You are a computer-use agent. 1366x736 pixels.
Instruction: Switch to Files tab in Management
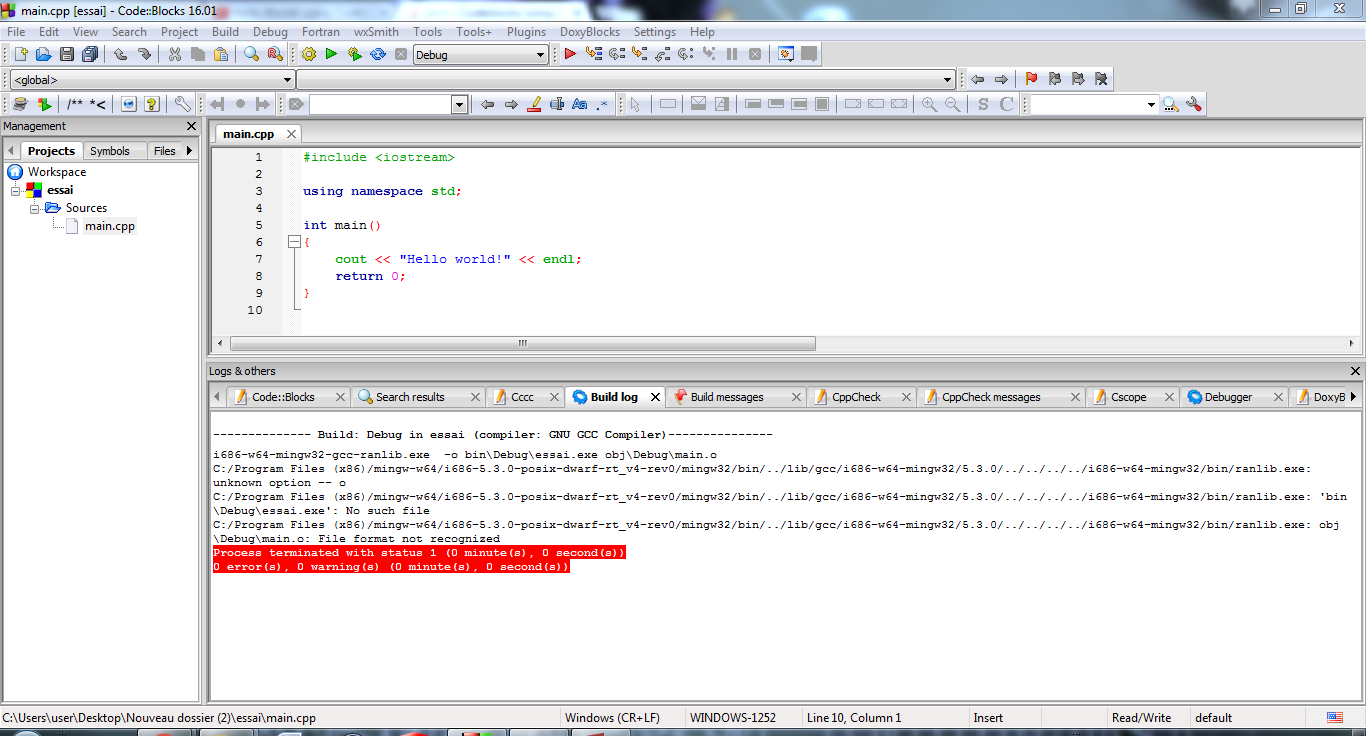(x=164, y=151)
